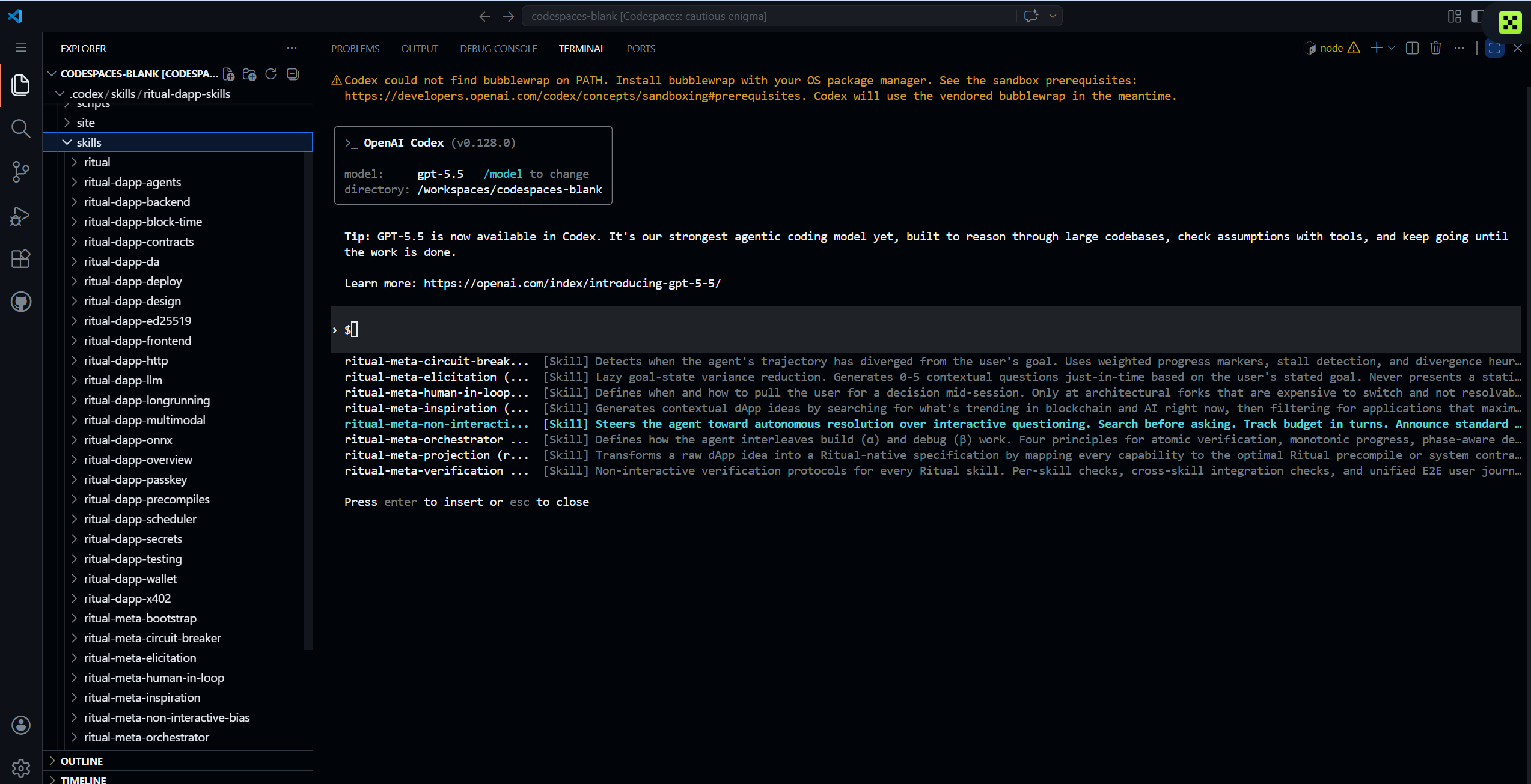The height and width of the screenshot is (784, 1531).
Task: Click the New Folder icon in Explorer
Action: 249,74
